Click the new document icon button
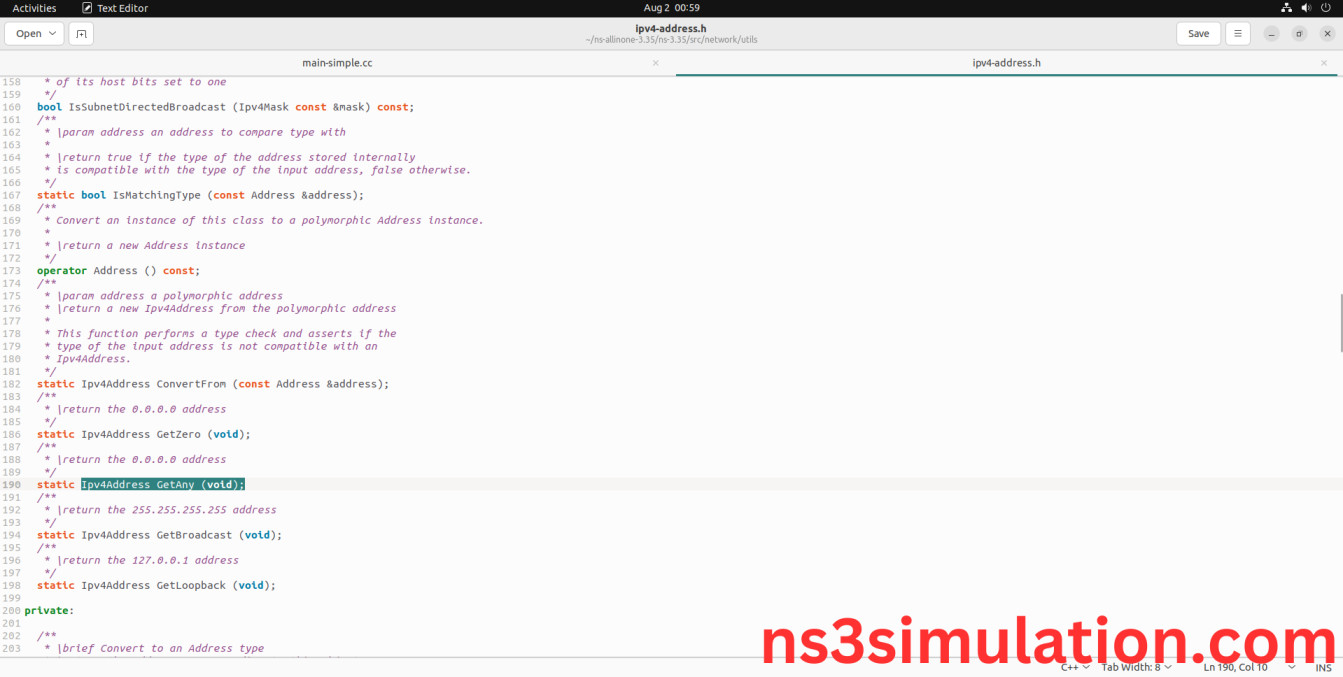 [81, 33]
